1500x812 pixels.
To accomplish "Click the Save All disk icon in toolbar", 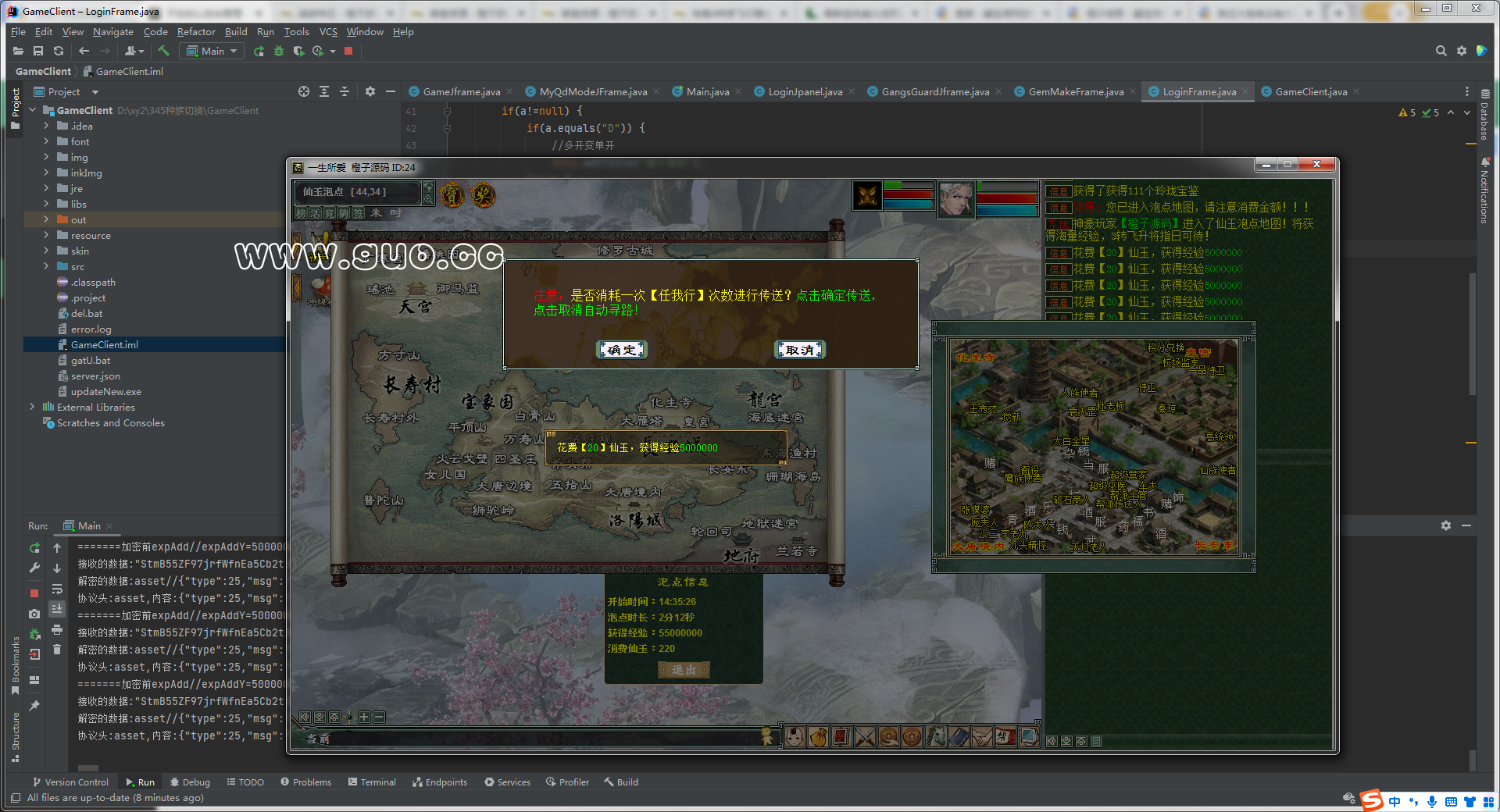I will pyautogui.click(x=38, y=51).
